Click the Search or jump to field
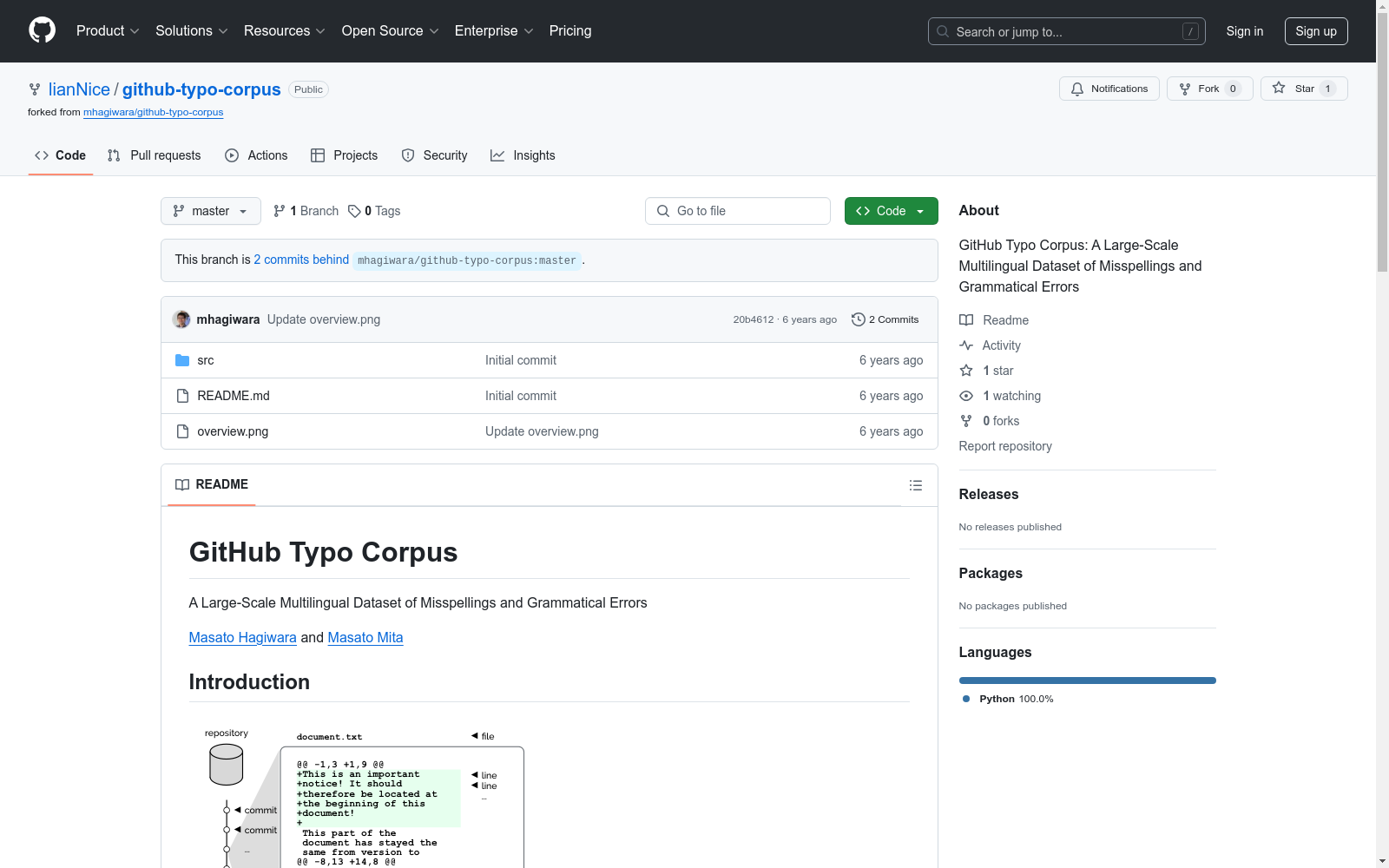The width and height of the screenshot is (1389, 868). [1067, 31]
